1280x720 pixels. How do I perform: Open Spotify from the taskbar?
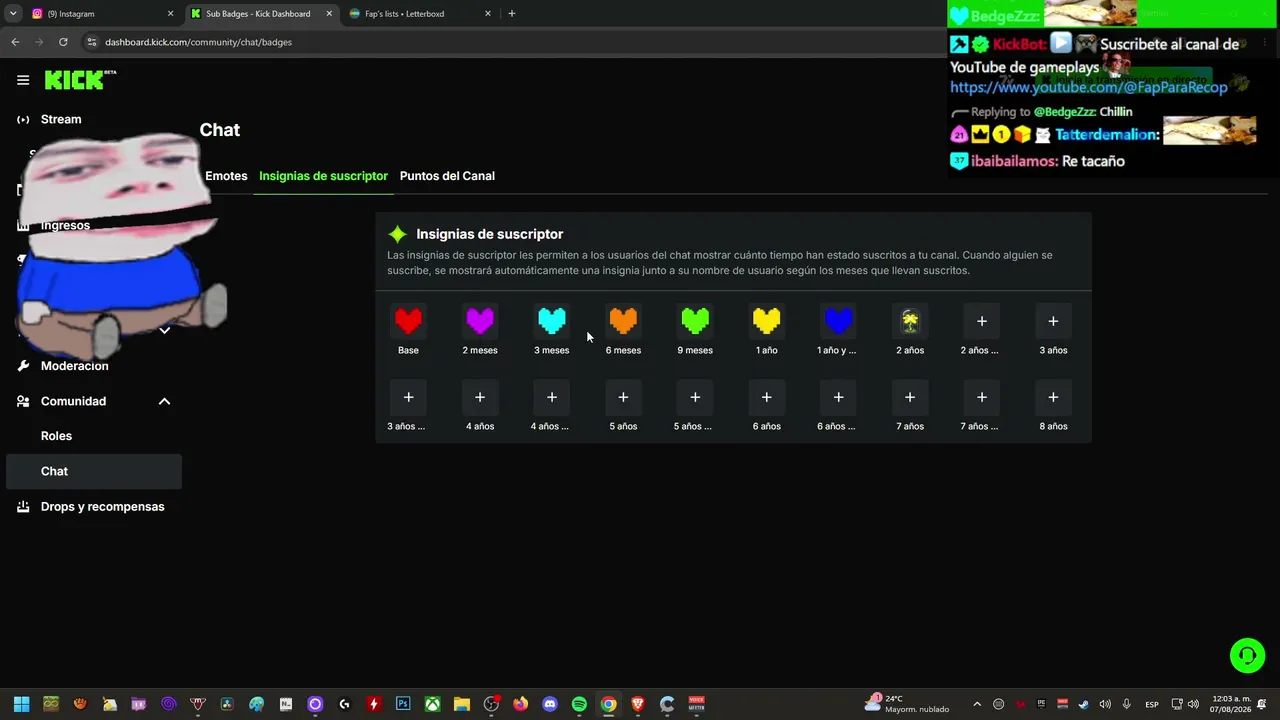579,704
